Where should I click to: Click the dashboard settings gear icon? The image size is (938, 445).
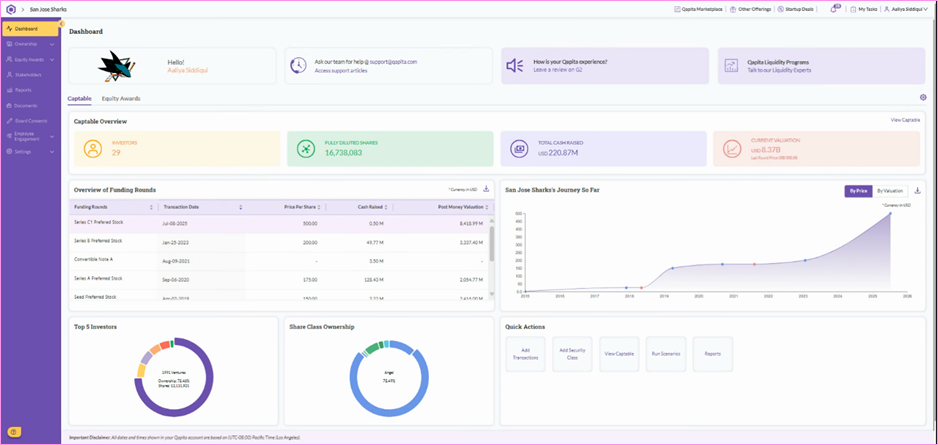pos(923,97)
